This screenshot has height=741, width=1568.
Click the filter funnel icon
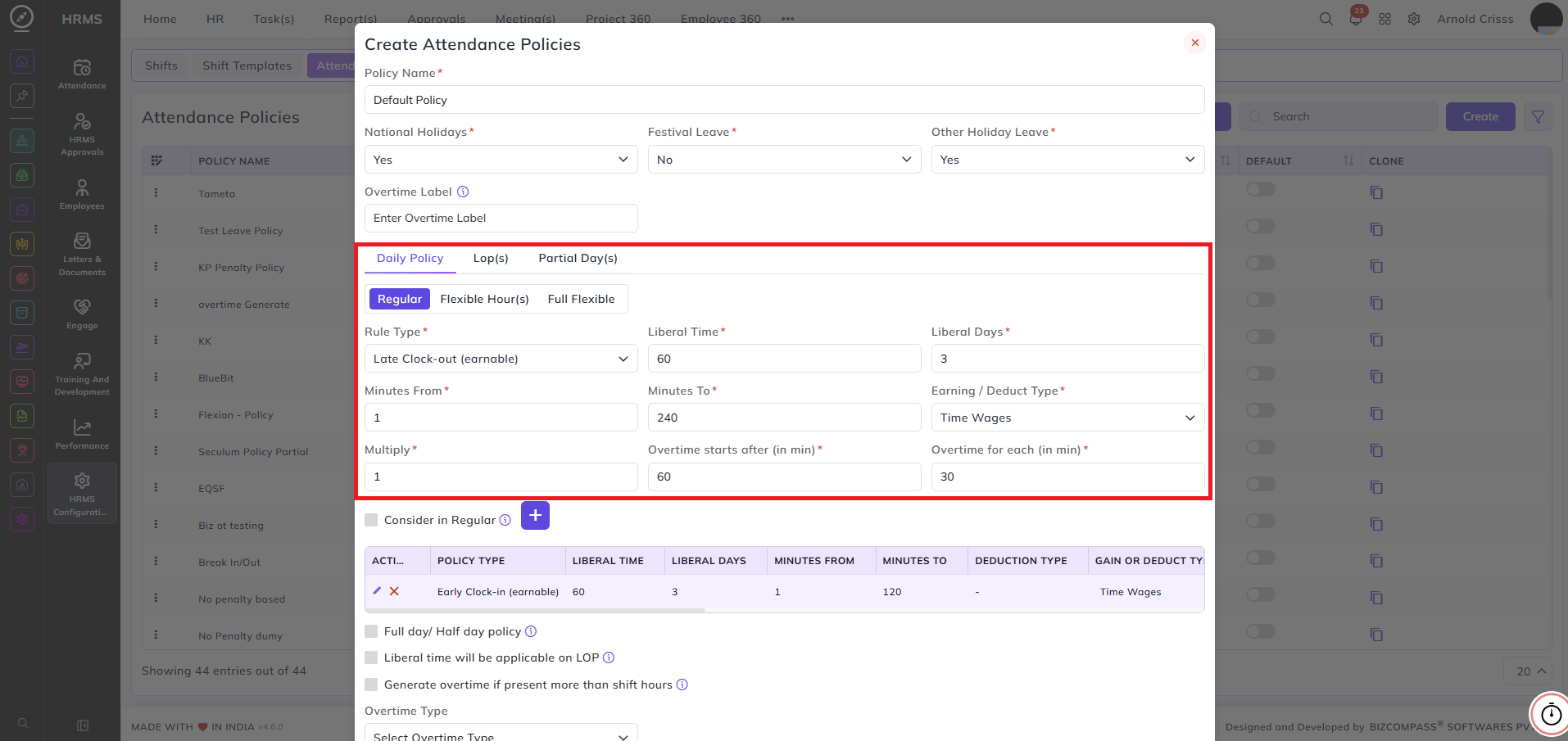click(1539, 117)
